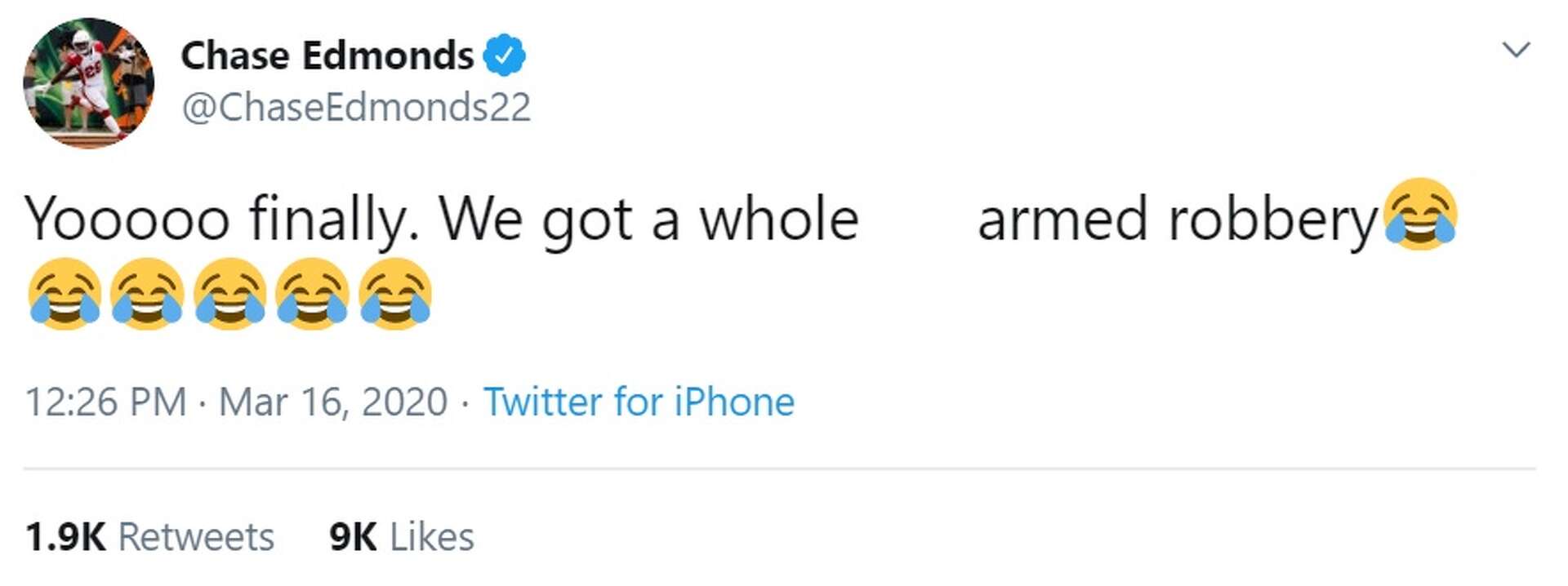This screenshot has width=1568, height=586.
Task: Click the blue verified checkmark badge
Action: (504, 55)
